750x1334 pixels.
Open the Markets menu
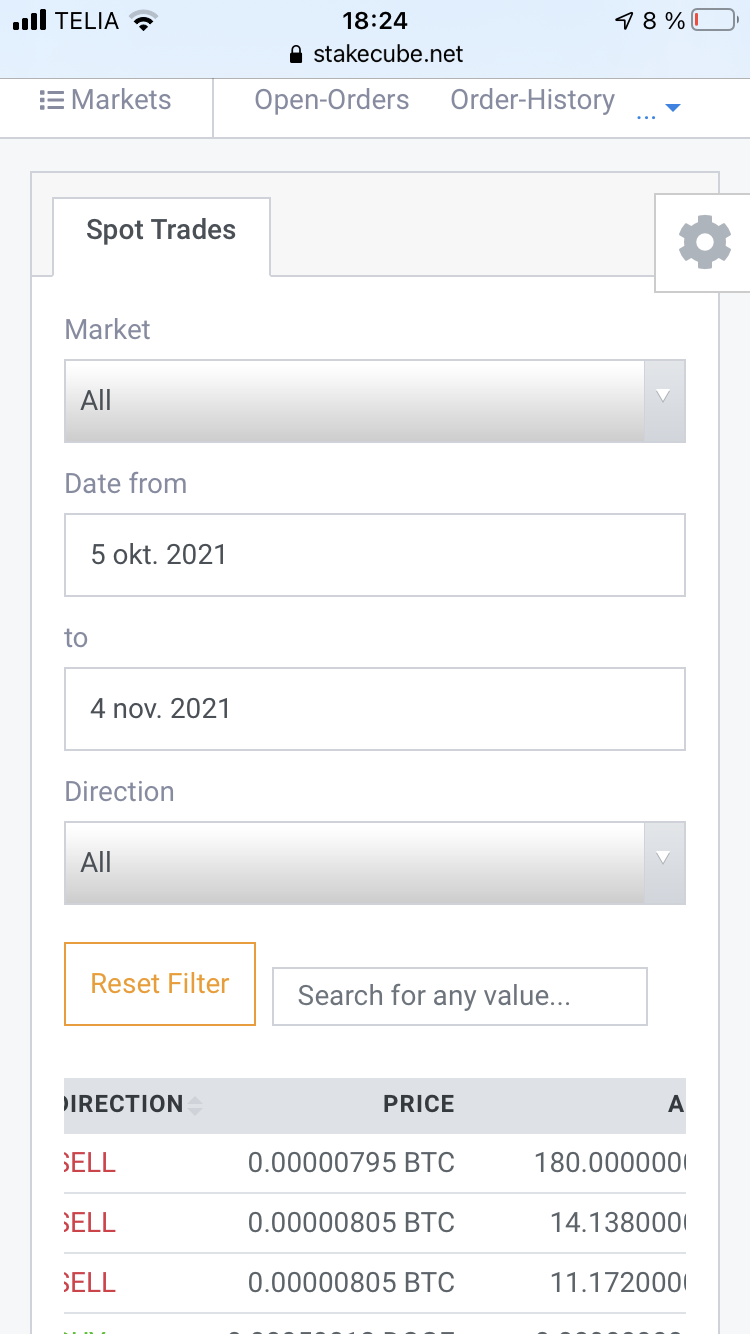(x=105, y=100)
